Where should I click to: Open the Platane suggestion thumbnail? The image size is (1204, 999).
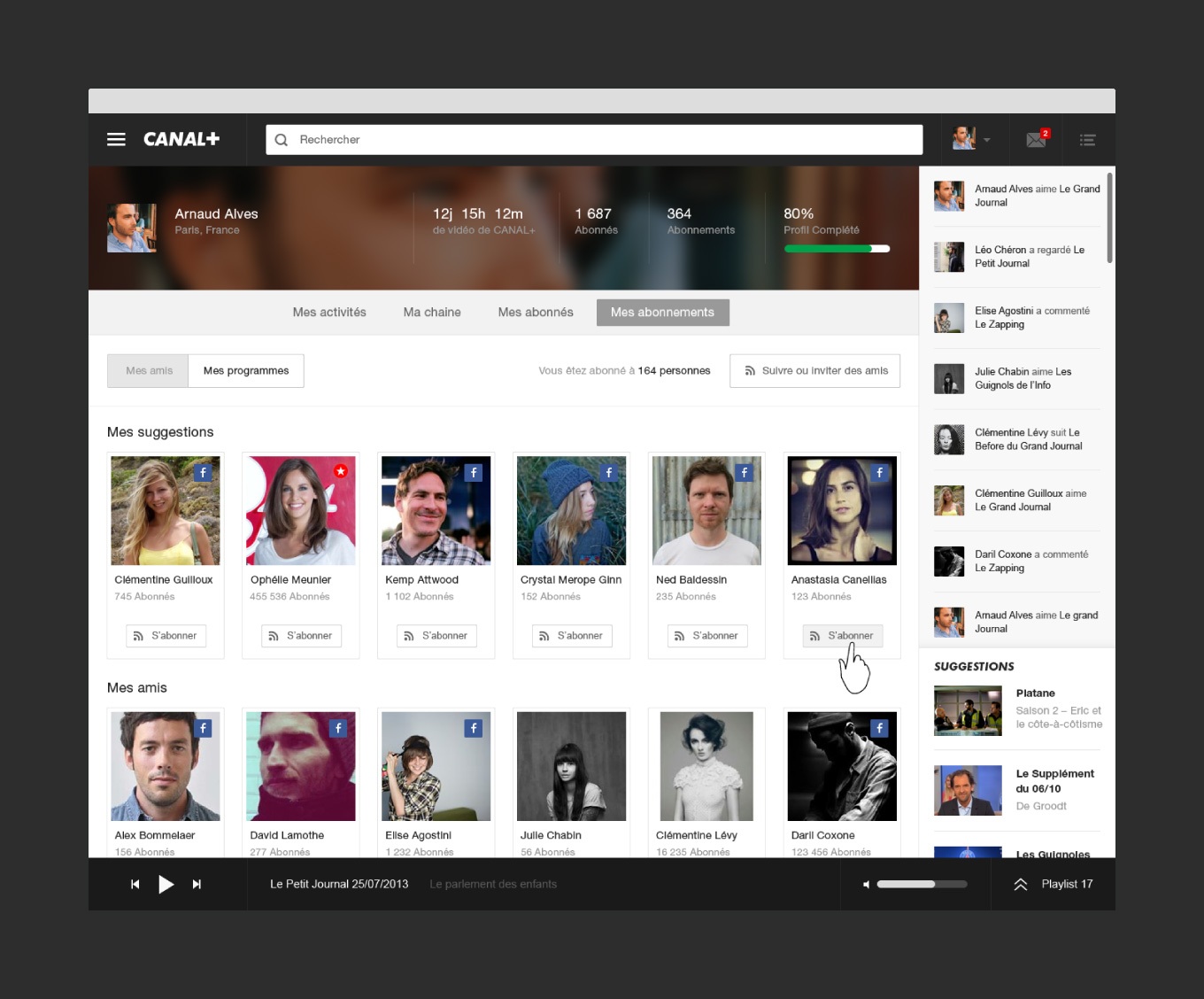968,710
